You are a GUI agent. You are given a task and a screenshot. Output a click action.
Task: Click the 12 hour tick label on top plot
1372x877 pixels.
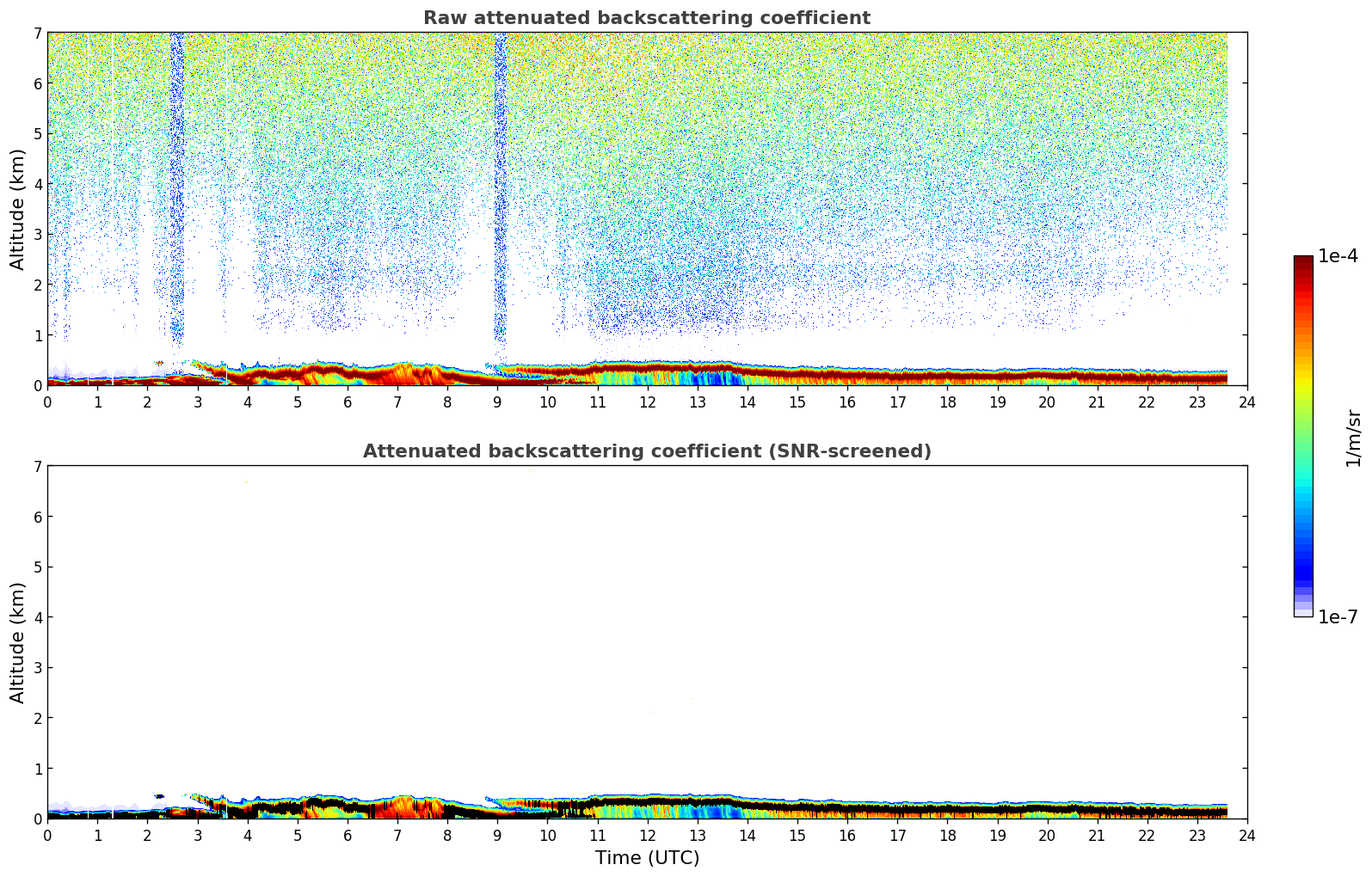[x=647, y=402]
